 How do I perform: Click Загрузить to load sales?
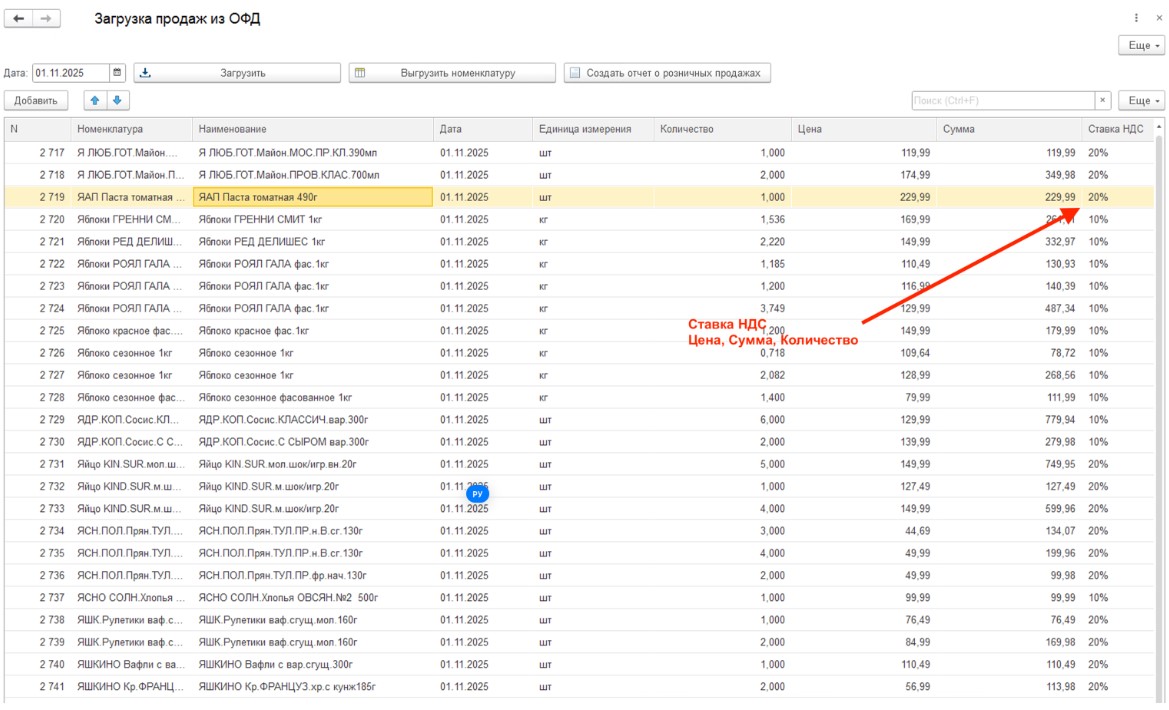(x=237, y=73)
